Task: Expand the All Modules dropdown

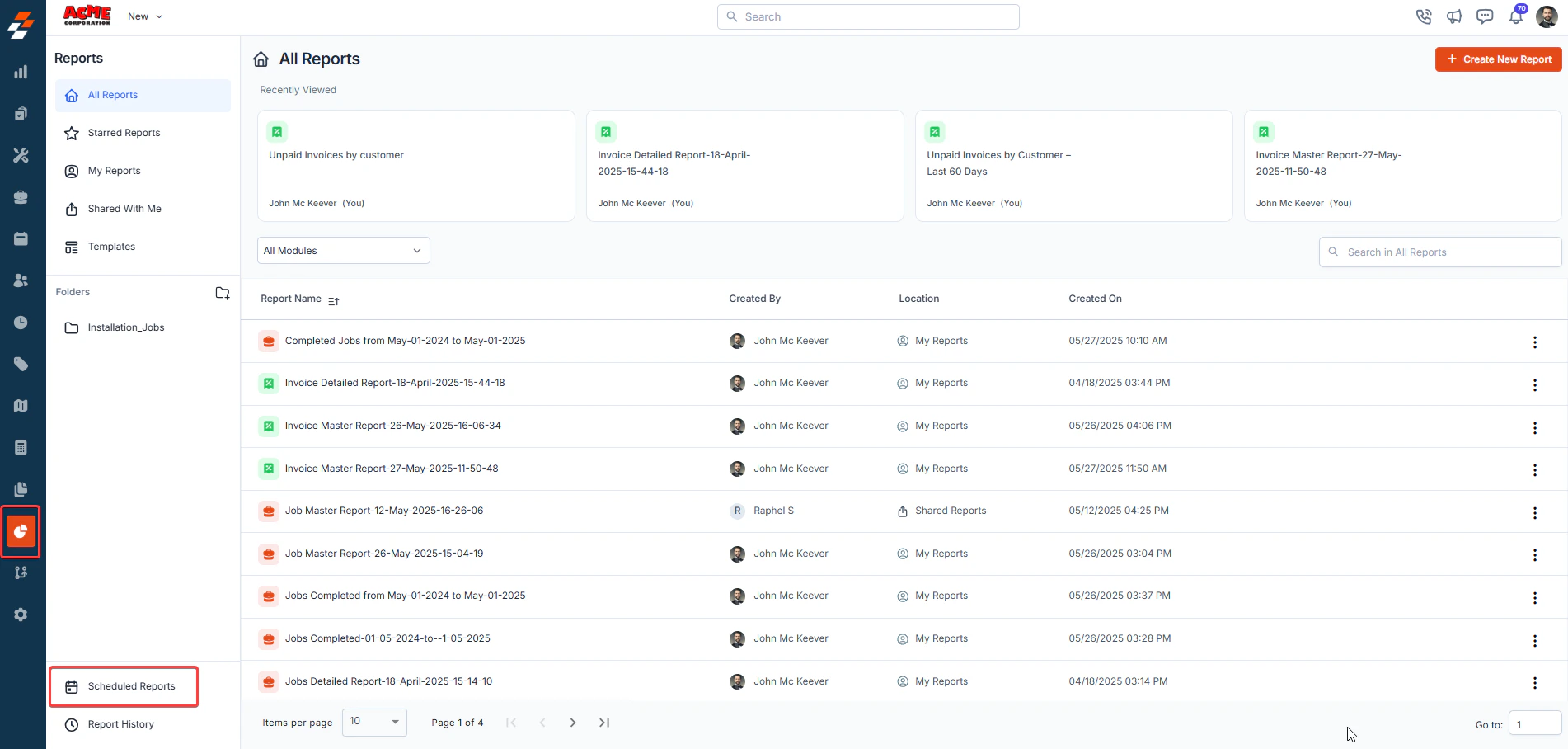Action: [344, 251]
